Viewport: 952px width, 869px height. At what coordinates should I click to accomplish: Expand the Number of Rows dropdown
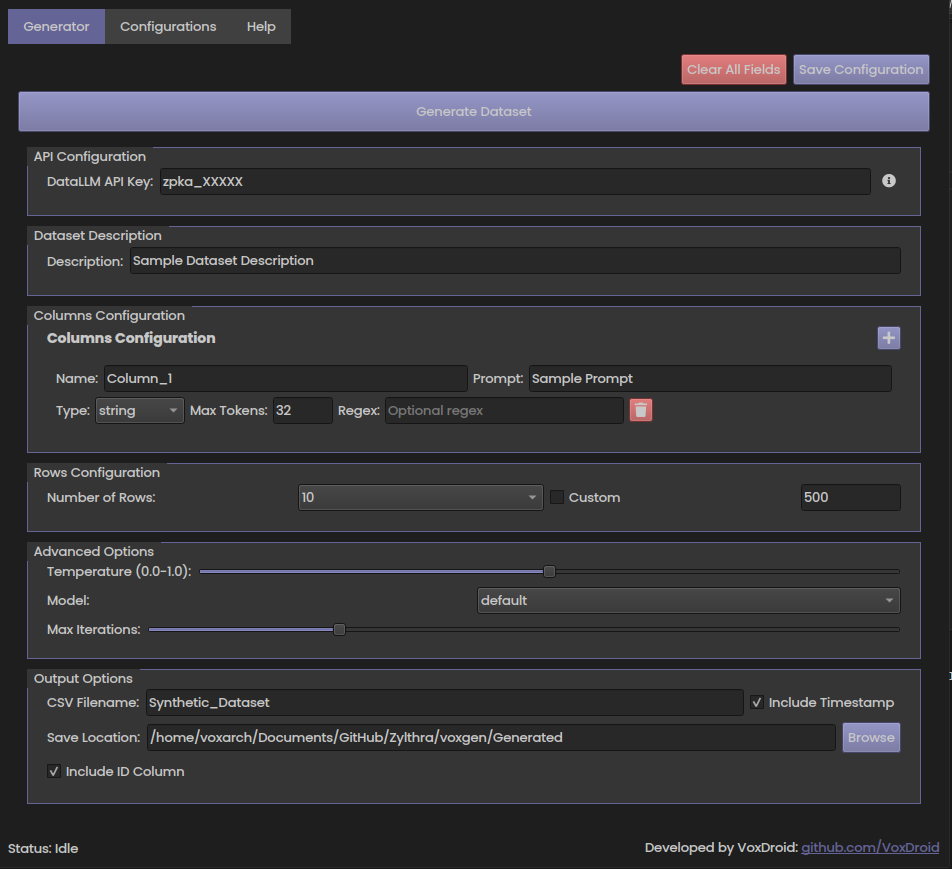(x=420, y=497)
